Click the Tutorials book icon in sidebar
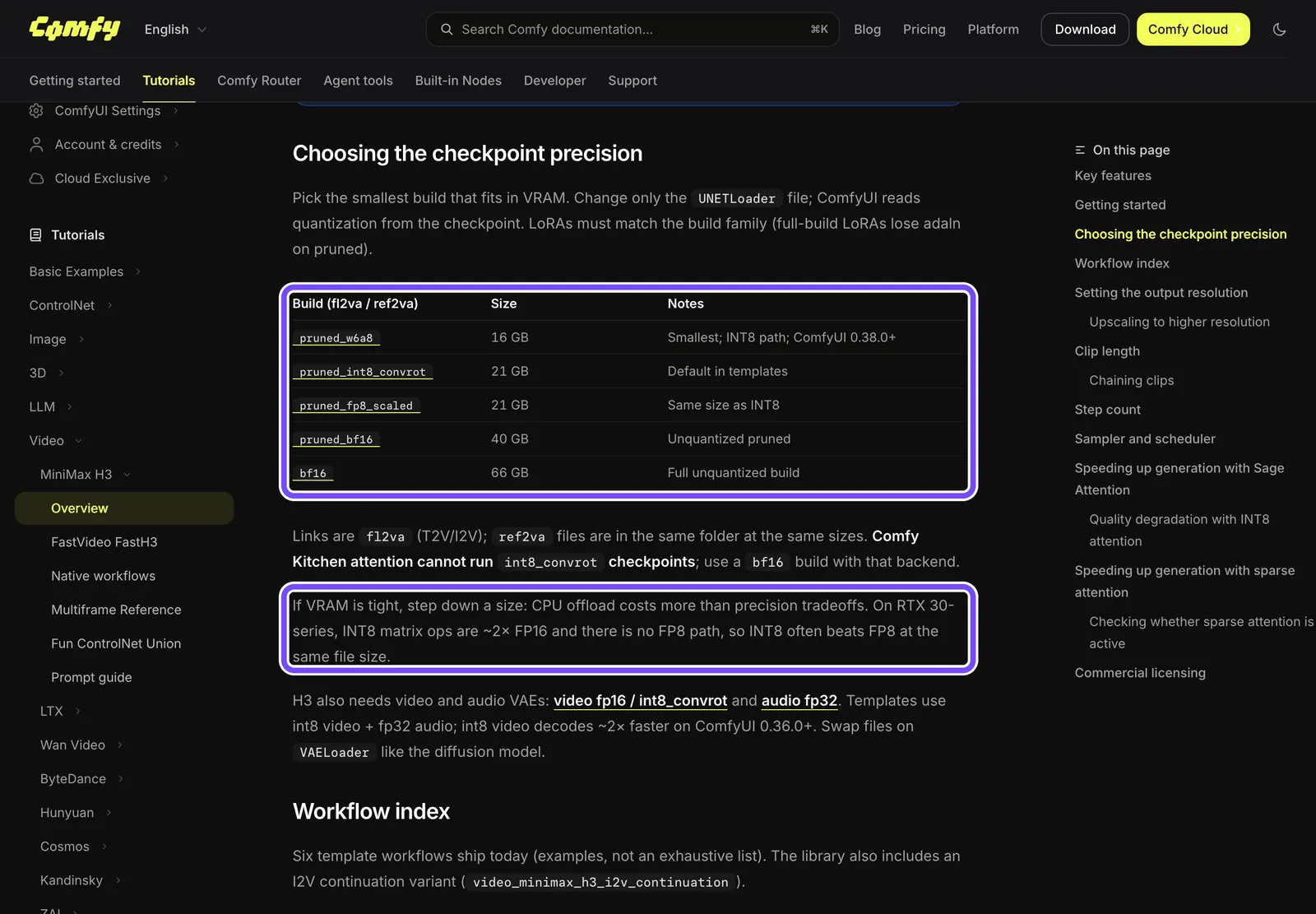The image size is (1316, 914). click(35, 235)
